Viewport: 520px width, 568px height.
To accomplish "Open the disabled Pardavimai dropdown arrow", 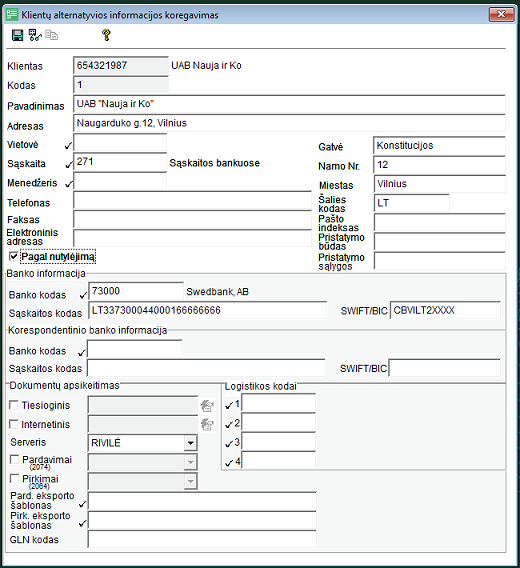I will [190, 462].
